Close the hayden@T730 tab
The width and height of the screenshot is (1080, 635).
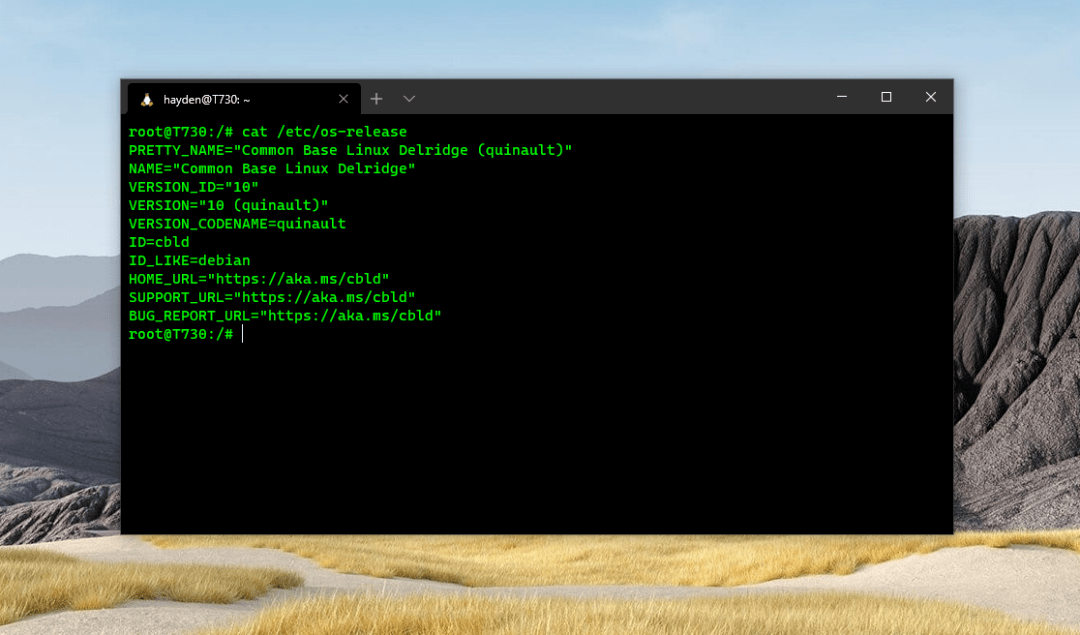(343, 99)
